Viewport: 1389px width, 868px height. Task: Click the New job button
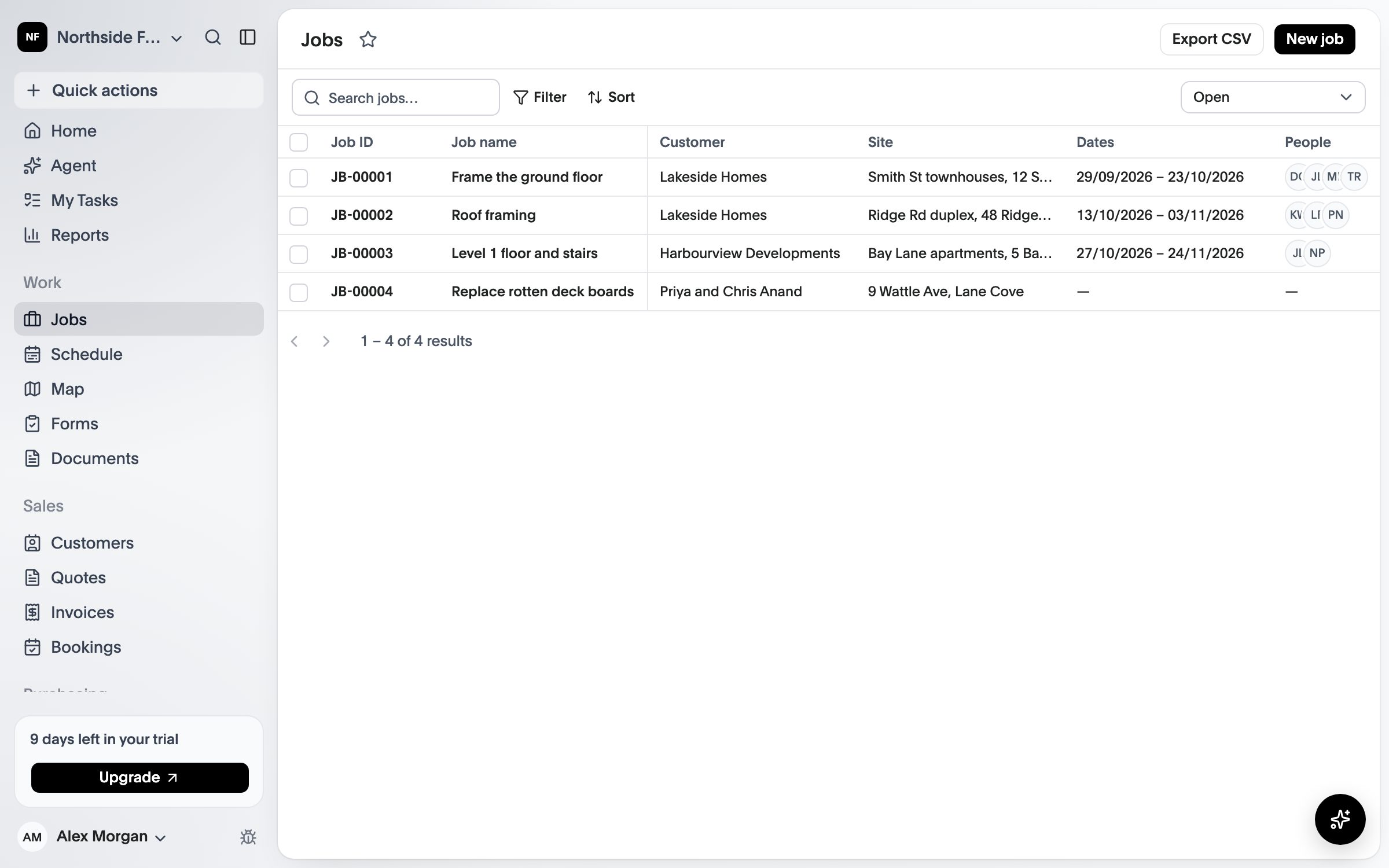1314,39
